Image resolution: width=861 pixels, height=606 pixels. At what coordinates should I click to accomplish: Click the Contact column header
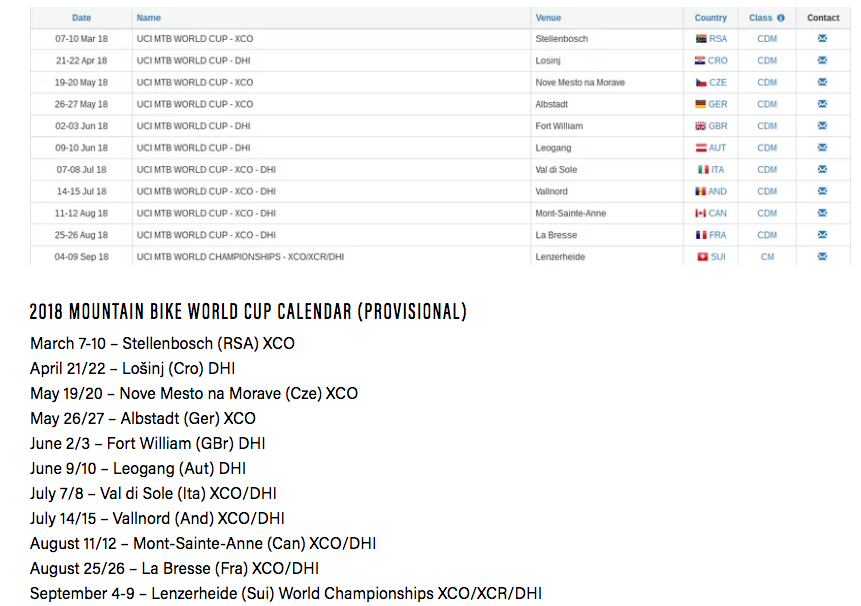(823, 17)
